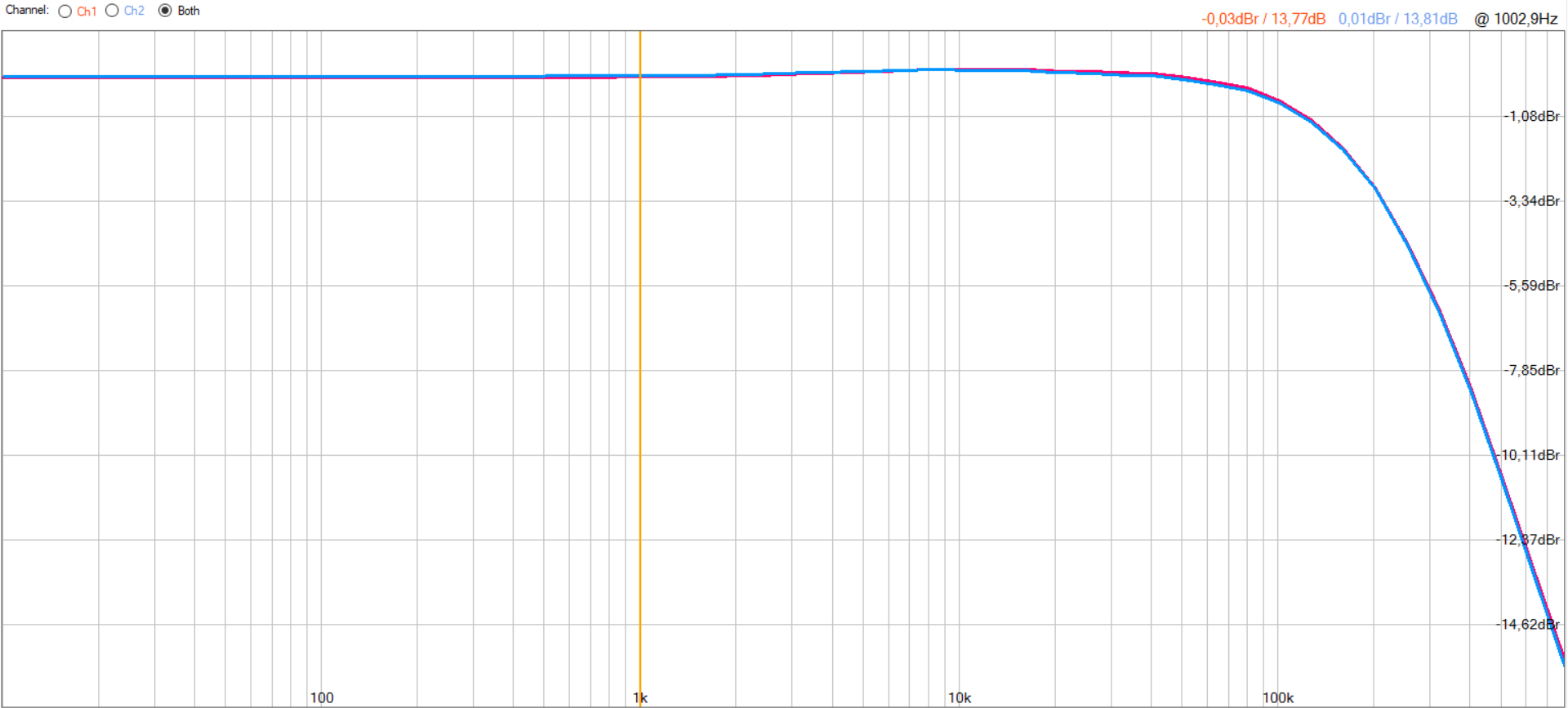Click the orange vertical cursor line at 1k
This screenshot has height=708, width=1568.
[x=640, y=367]
